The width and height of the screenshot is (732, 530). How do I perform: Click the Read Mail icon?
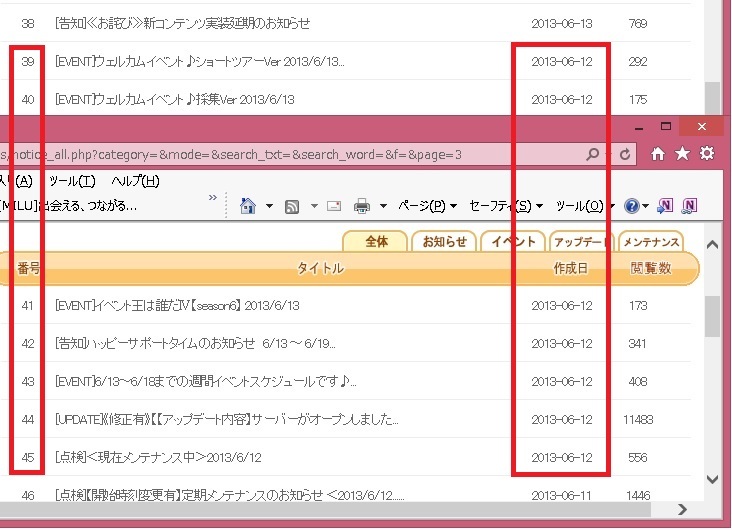333,206
